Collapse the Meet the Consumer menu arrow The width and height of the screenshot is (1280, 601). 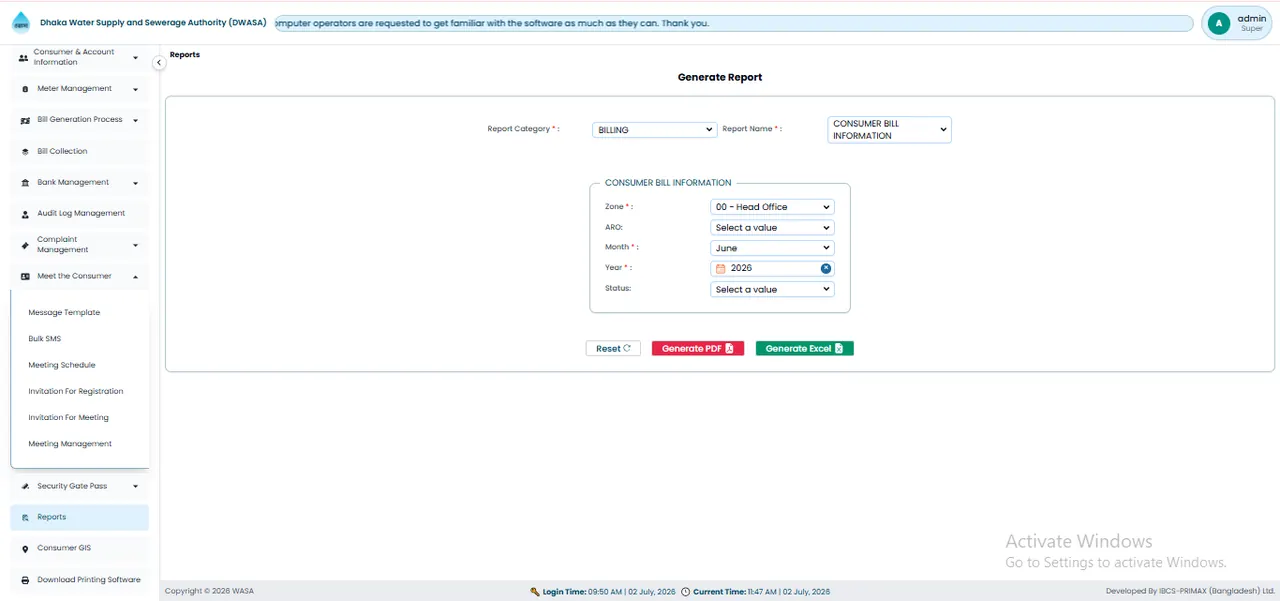135,277
